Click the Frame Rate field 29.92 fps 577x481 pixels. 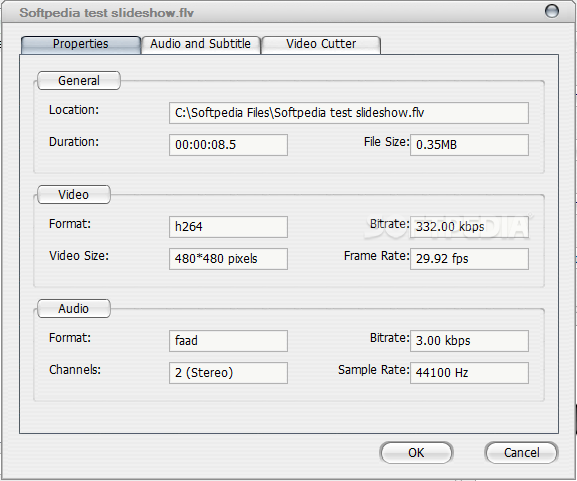469,259
